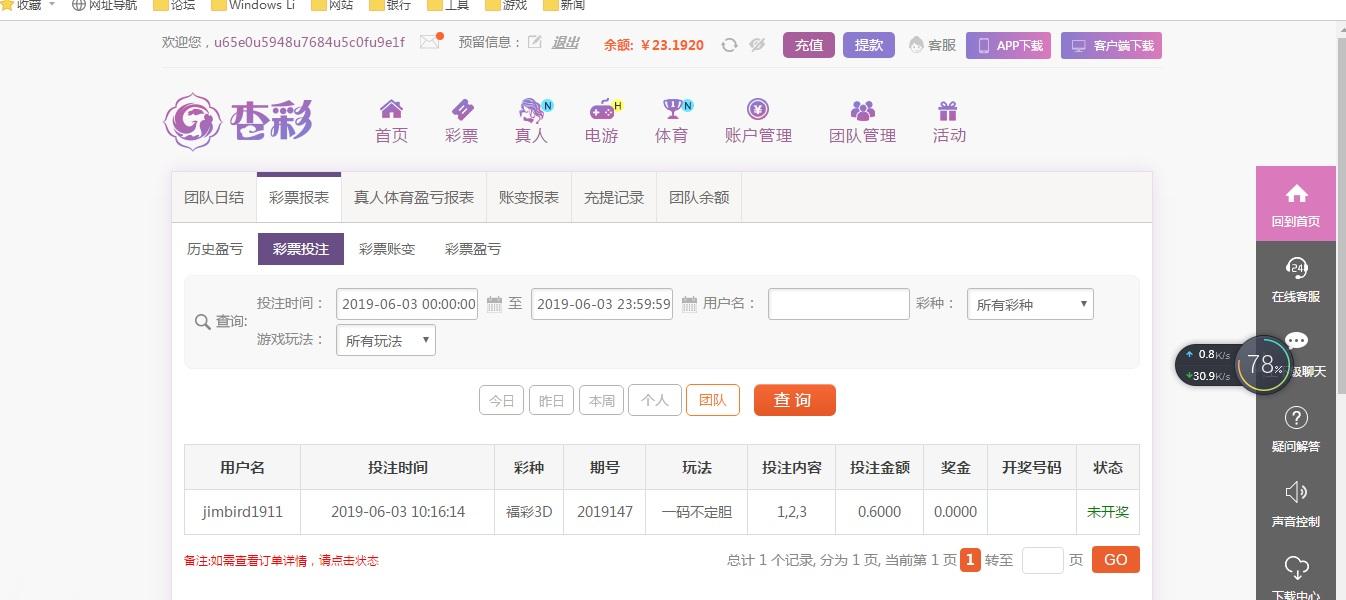The image size is (1346, 600).
Task: Go to 首页 home in navigation
Action: click(391, 122)
